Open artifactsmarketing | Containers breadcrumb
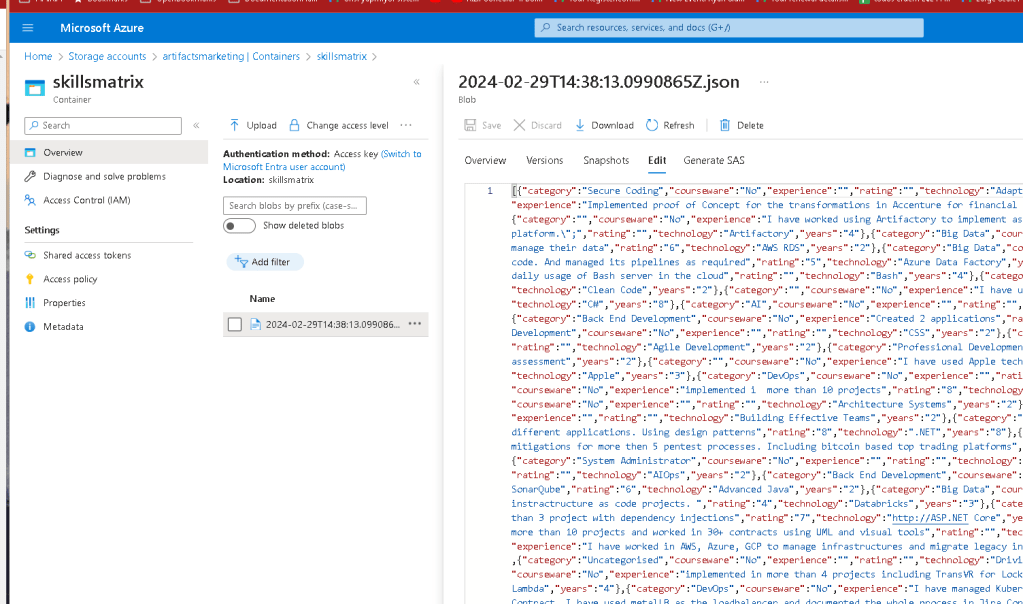The height and width of the screenshot is (604, 1023). click(231, 56)
